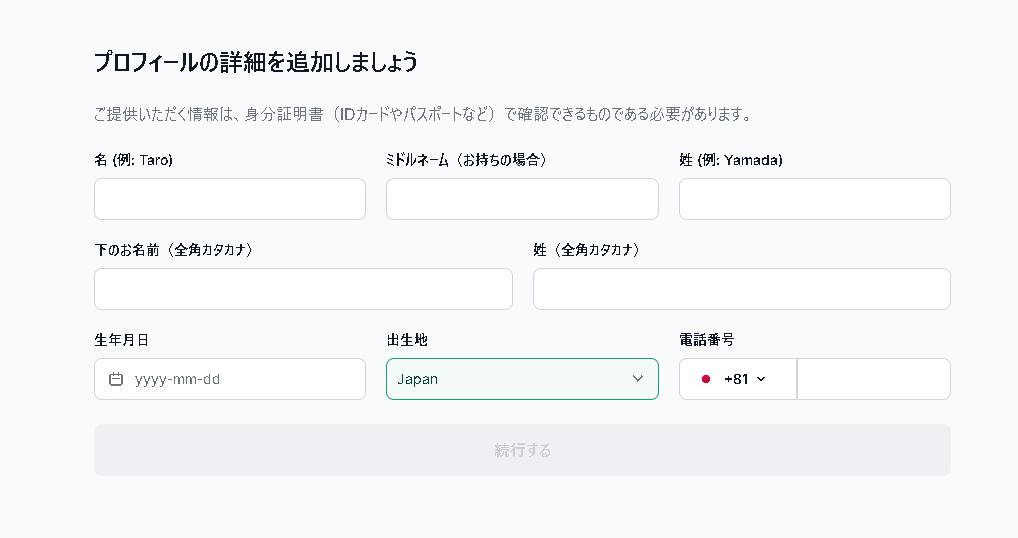Focus the ミドルネーム input field
The width and height of the screenshot is (1018, 538).
(522, 199)
